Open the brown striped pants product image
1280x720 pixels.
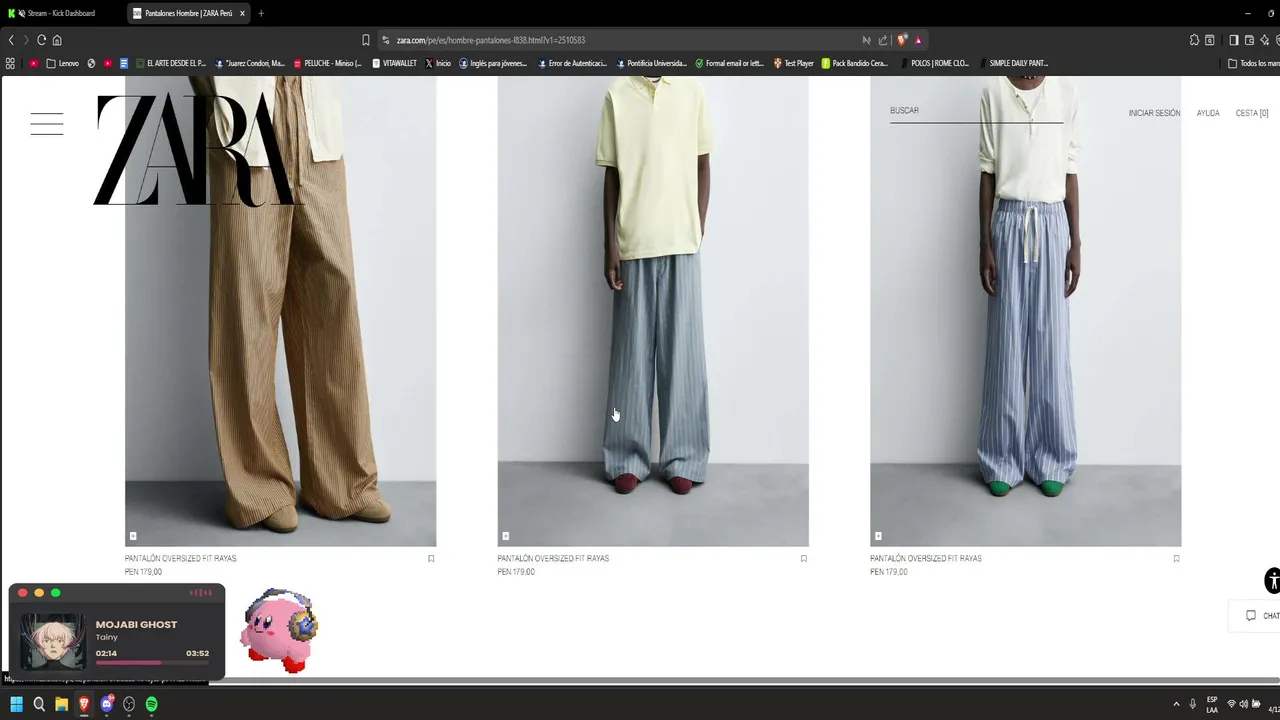pos(280,311)
